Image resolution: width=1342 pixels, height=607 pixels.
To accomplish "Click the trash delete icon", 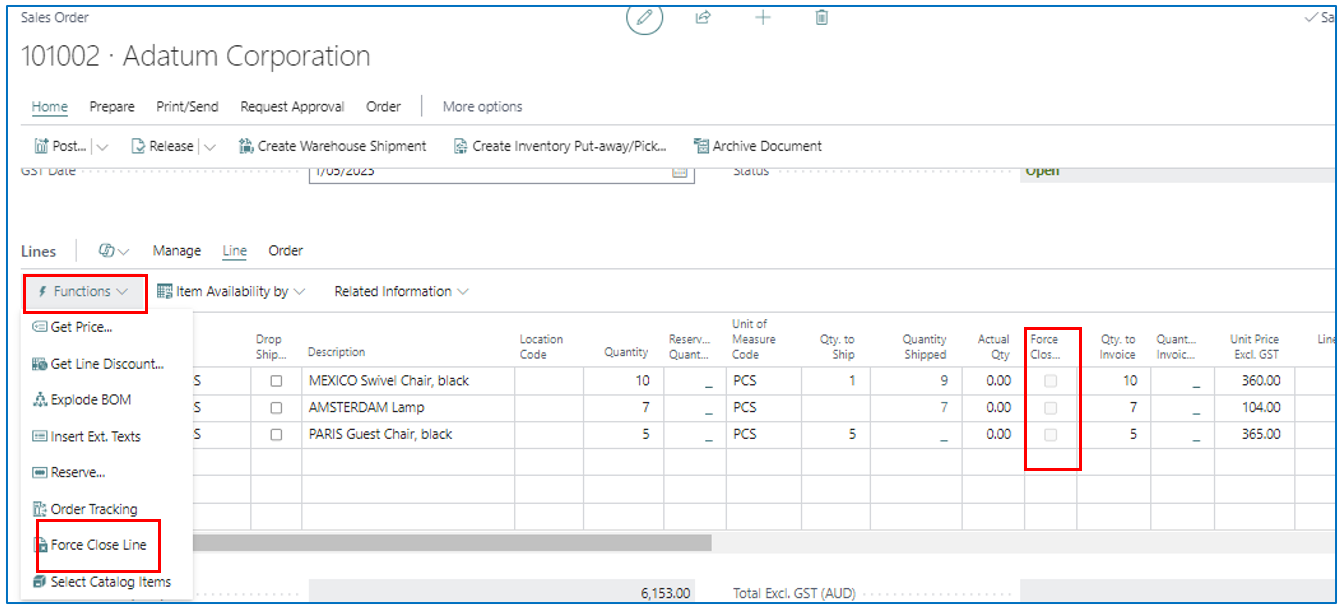I will click(x=821, y=17).
